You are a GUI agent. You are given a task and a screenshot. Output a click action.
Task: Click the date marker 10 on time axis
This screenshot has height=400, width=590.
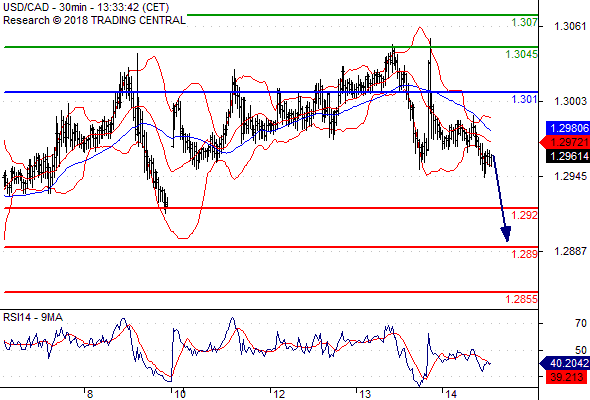click(x=181, y=394)
